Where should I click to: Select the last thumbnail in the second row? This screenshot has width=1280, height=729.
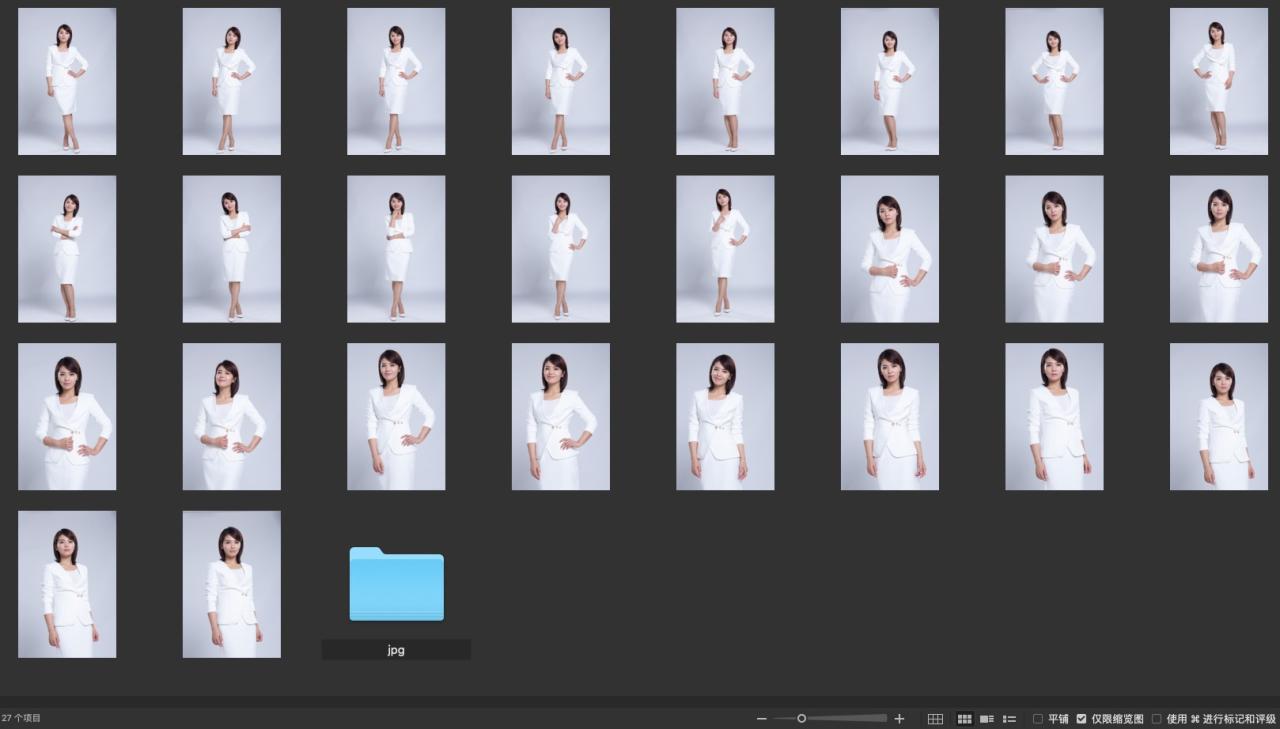pyautogui.click(x=1218, y=249)
